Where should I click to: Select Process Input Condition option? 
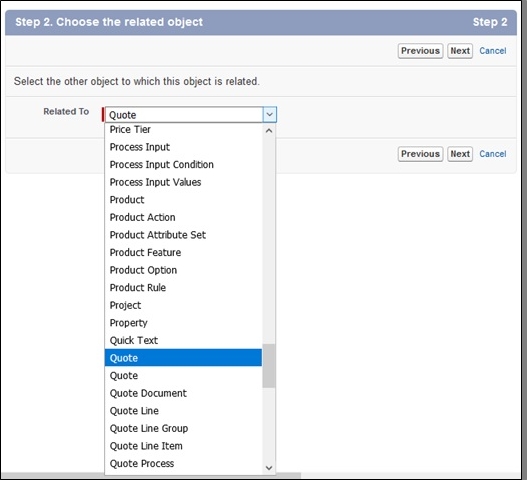tap(183, 164)
